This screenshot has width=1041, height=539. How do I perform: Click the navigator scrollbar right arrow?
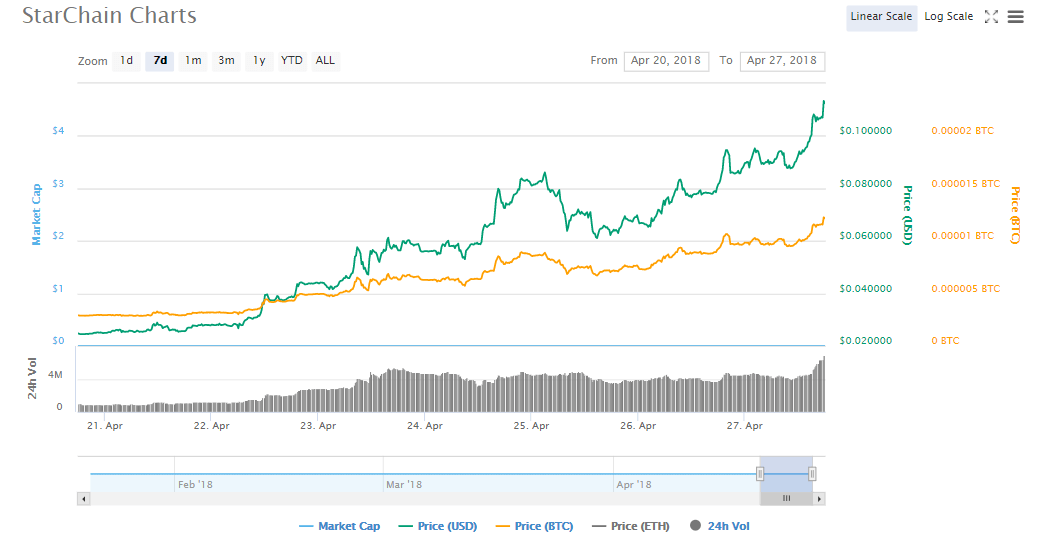(819, 498)
